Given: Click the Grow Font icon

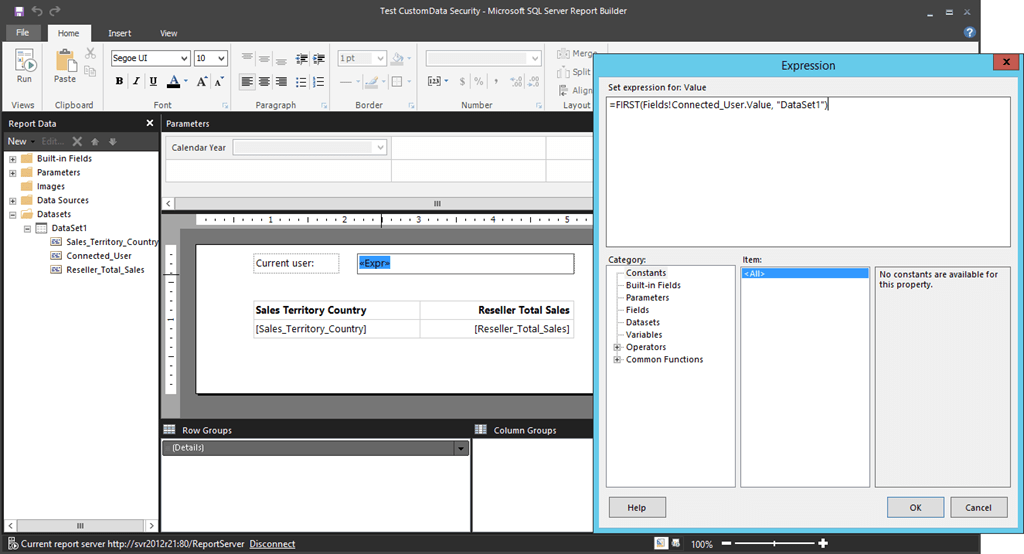Looking at the screenshot, I should [202, 81].
